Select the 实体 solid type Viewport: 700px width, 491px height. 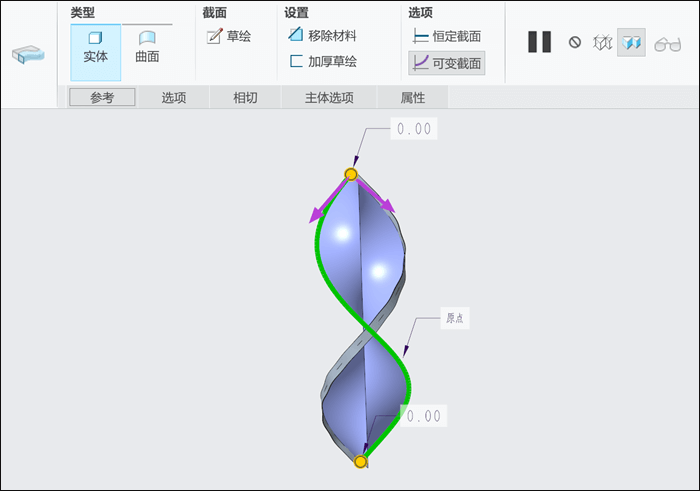tap(96, 52)
